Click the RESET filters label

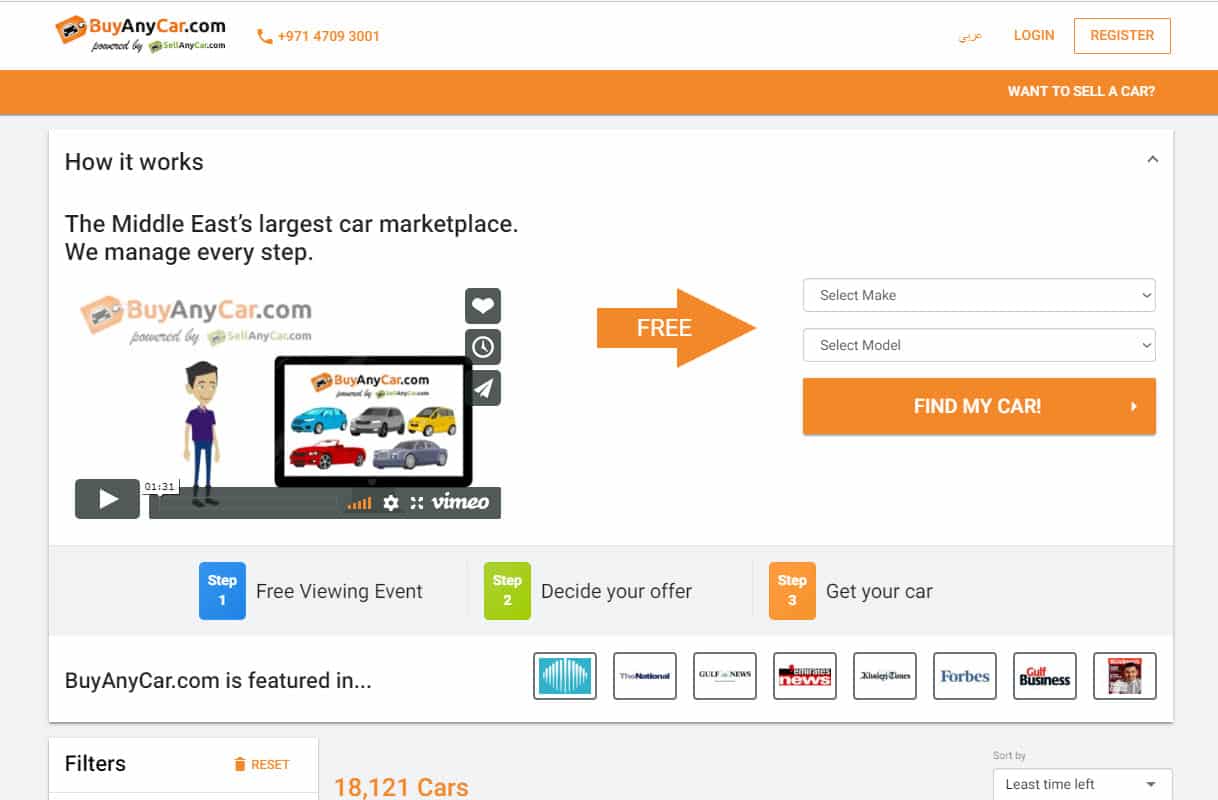[270, 765]
